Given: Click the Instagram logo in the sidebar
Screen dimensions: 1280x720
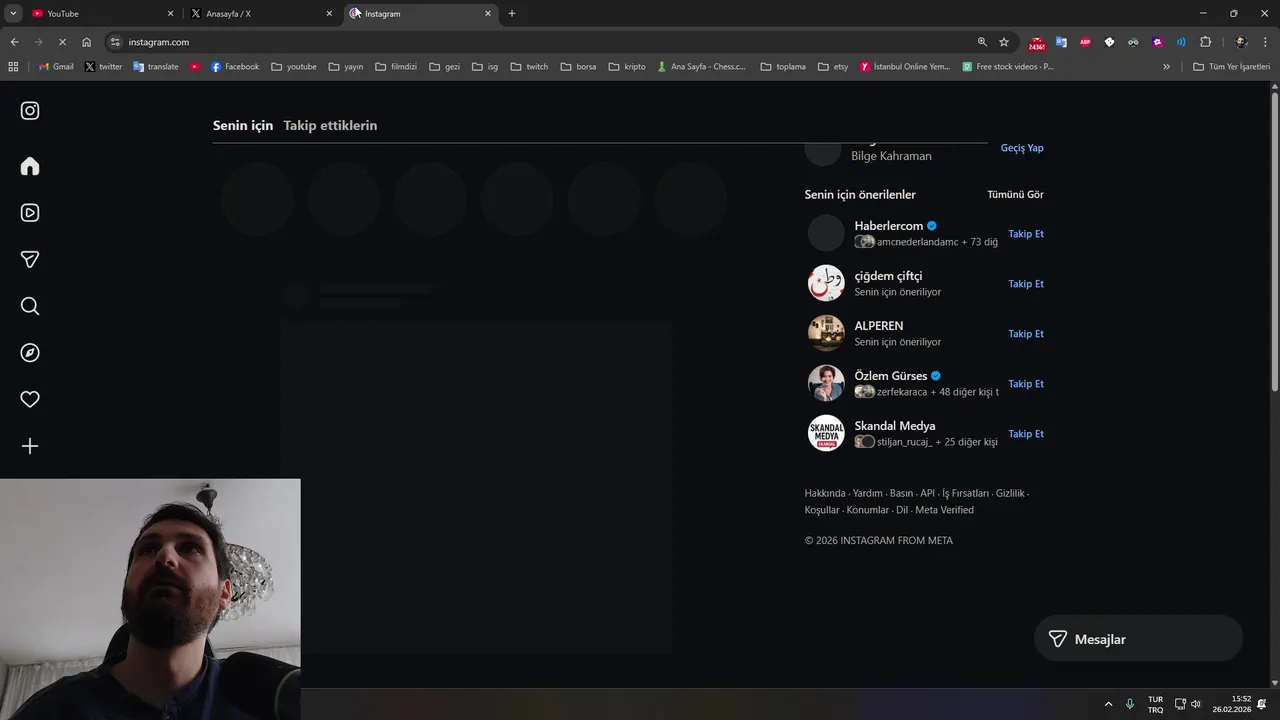Looking at the screenshot, I should [x=30, y=110].
